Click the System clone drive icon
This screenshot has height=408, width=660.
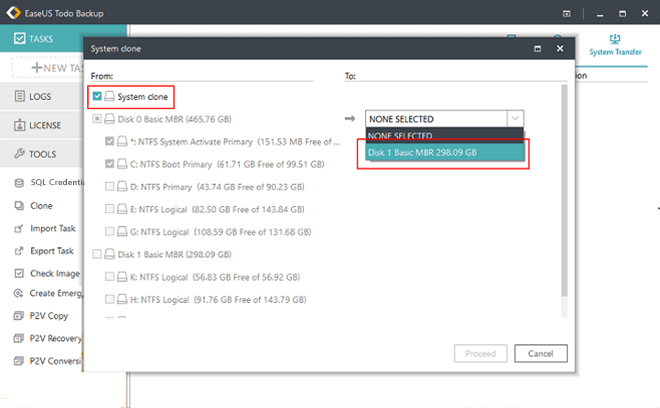click(109, 96)
